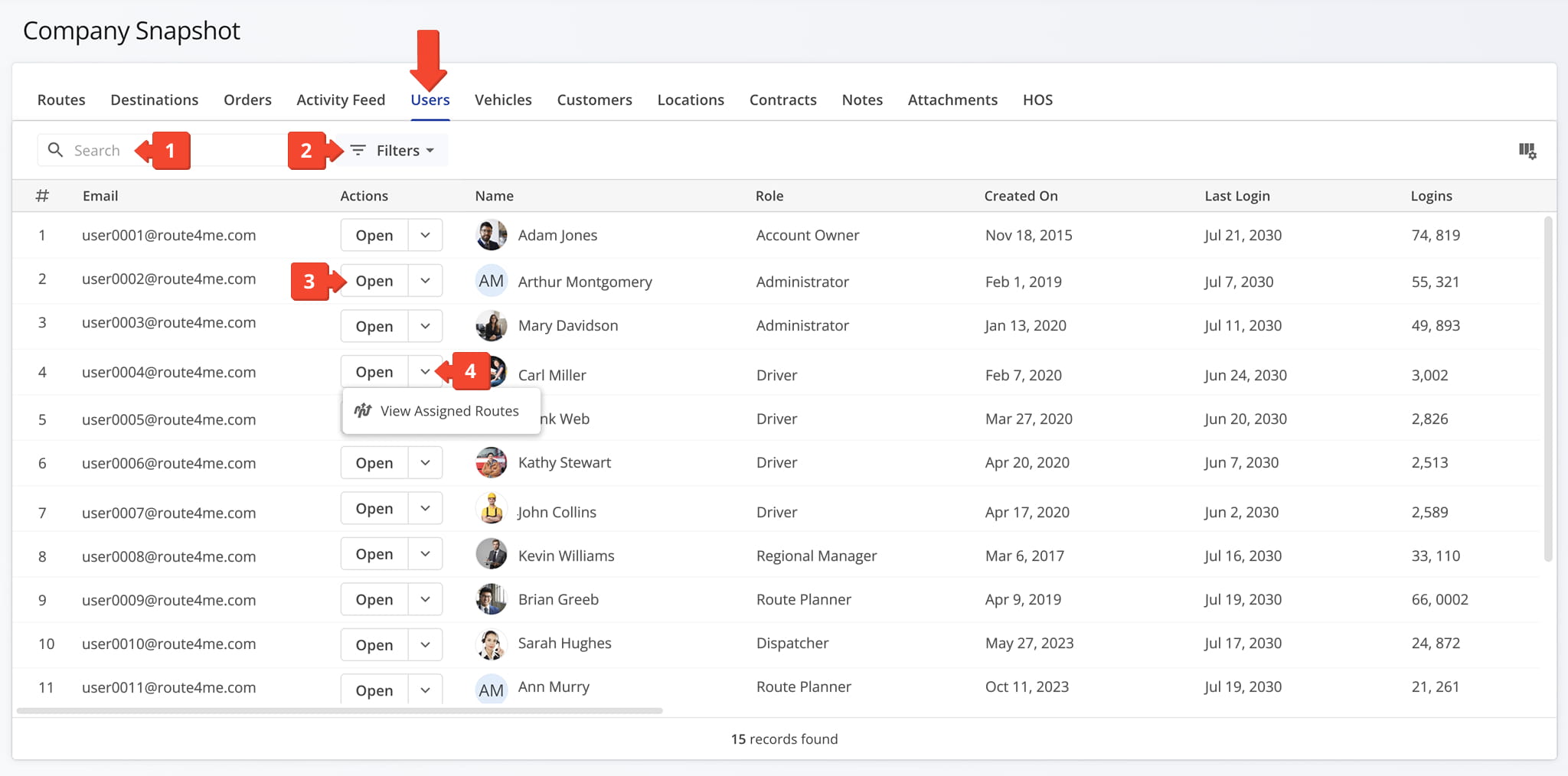Collapse actions dropdown for Carl Miller
Image resolution: width=1568 pixels, height=776 pixels.
click(x=426, y=372)
